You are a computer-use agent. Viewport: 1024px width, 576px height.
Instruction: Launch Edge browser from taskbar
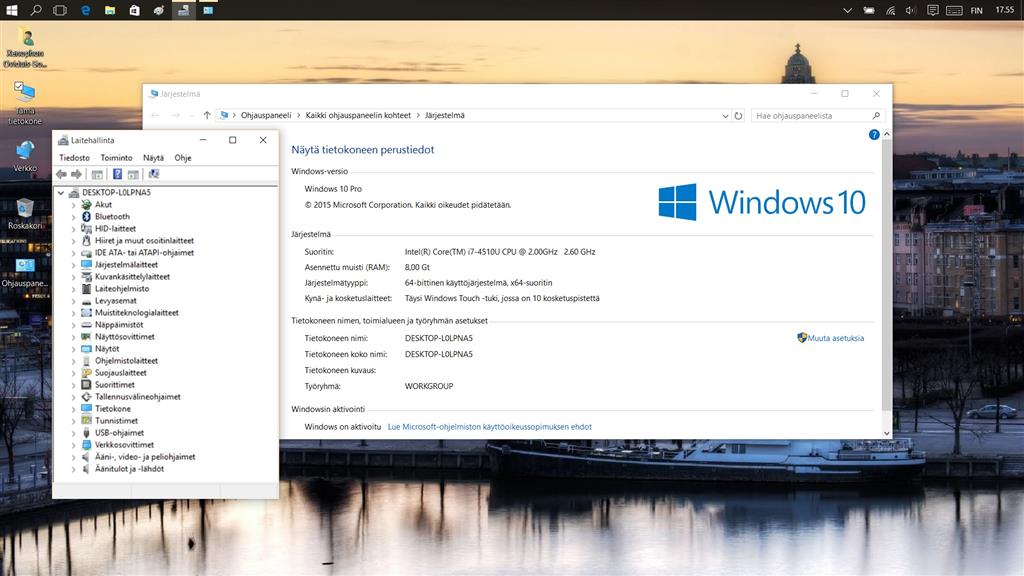coord(85,10)
